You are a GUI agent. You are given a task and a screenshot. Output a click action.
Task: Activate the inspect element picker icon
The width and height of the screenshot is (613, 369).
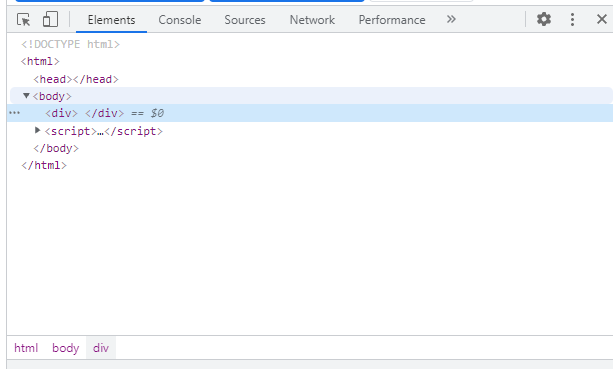[x=23, y=19]
